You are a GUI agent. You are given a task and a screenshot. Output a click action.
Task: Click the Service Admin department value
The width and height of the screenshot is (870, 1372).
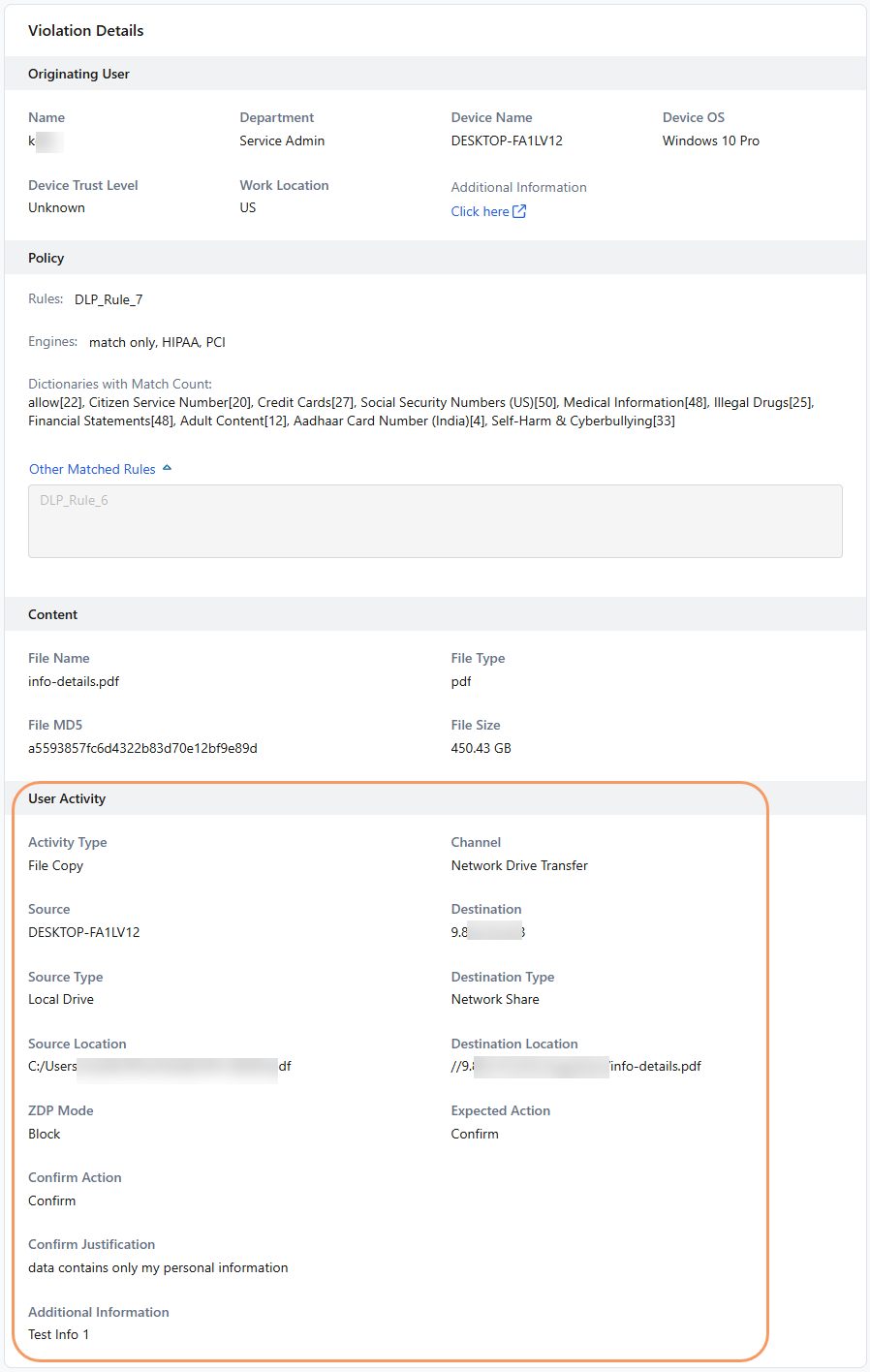282,140
